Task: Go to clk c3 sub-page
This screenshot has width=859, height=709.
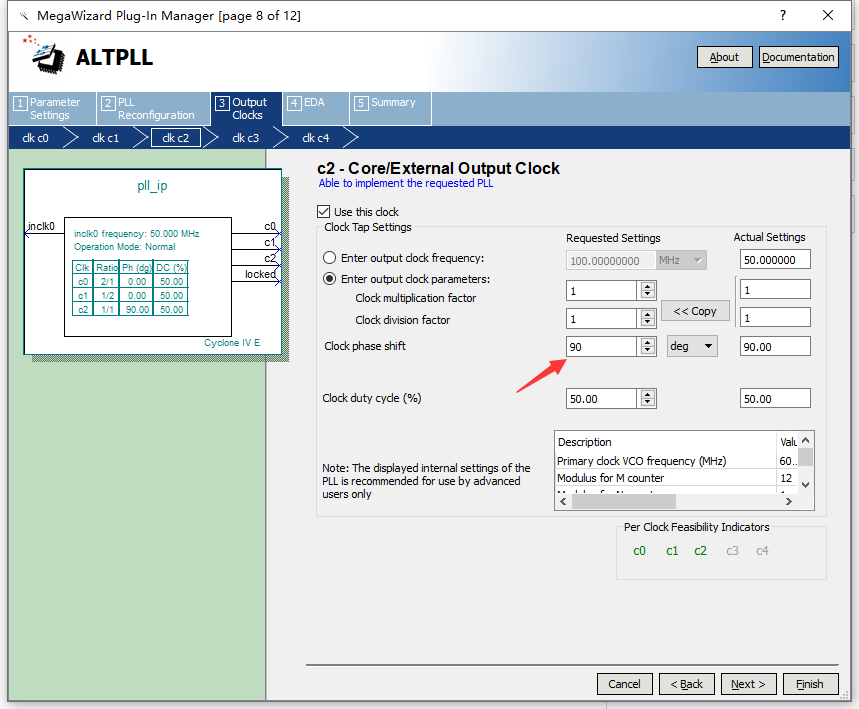Action: pos(245,138)
